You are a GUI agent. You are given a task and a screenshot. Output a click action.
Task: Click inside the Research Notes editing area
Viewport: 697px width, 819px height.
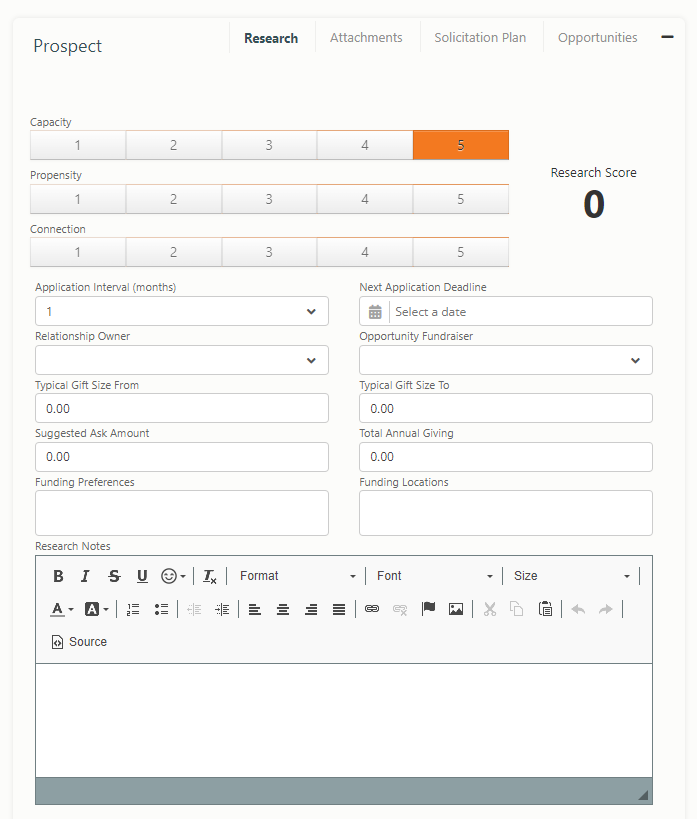(x=344, y=720)
